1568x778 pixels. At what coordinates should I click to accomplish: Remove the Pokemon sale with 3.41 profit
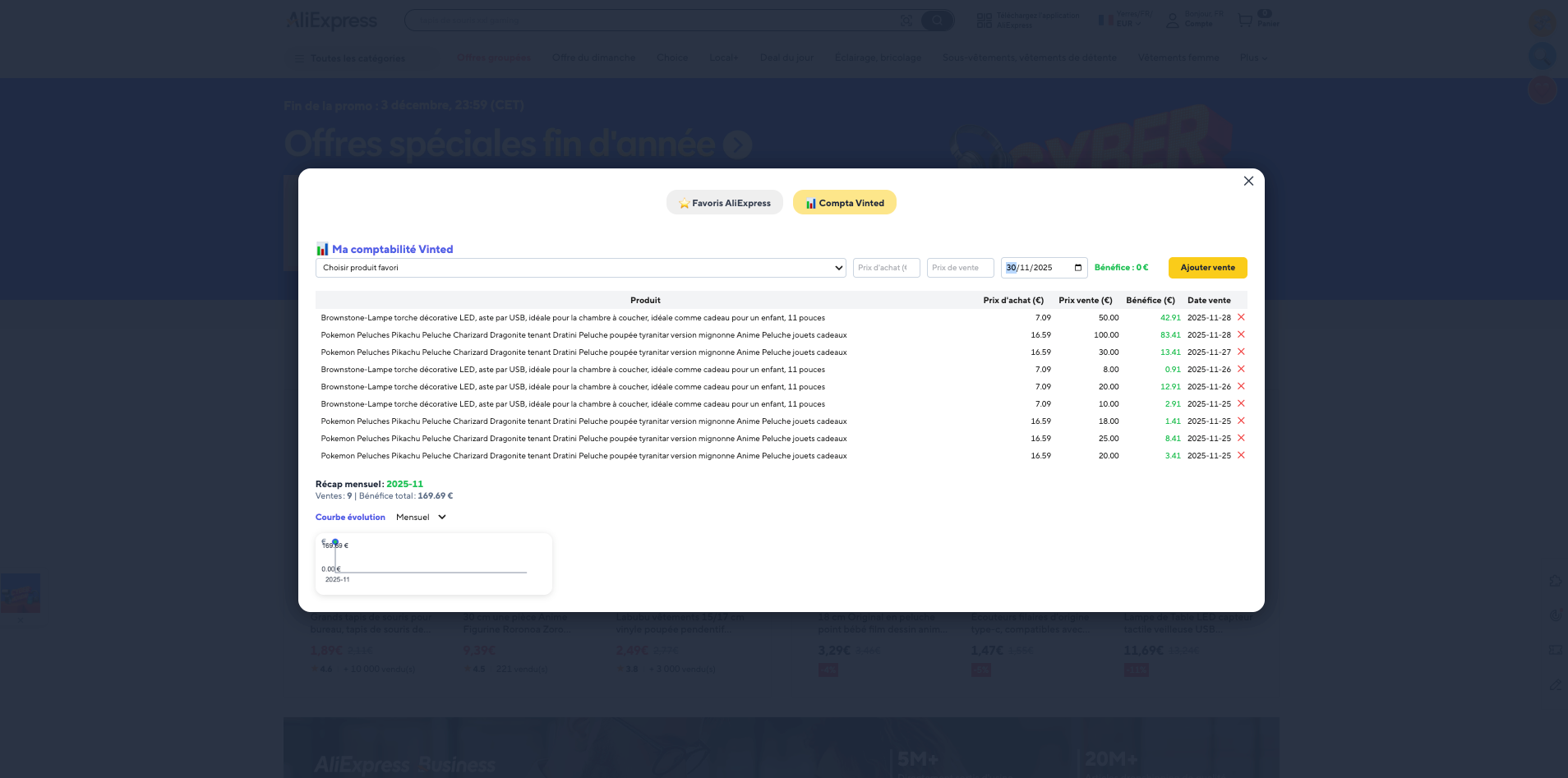pos(1241,455)
